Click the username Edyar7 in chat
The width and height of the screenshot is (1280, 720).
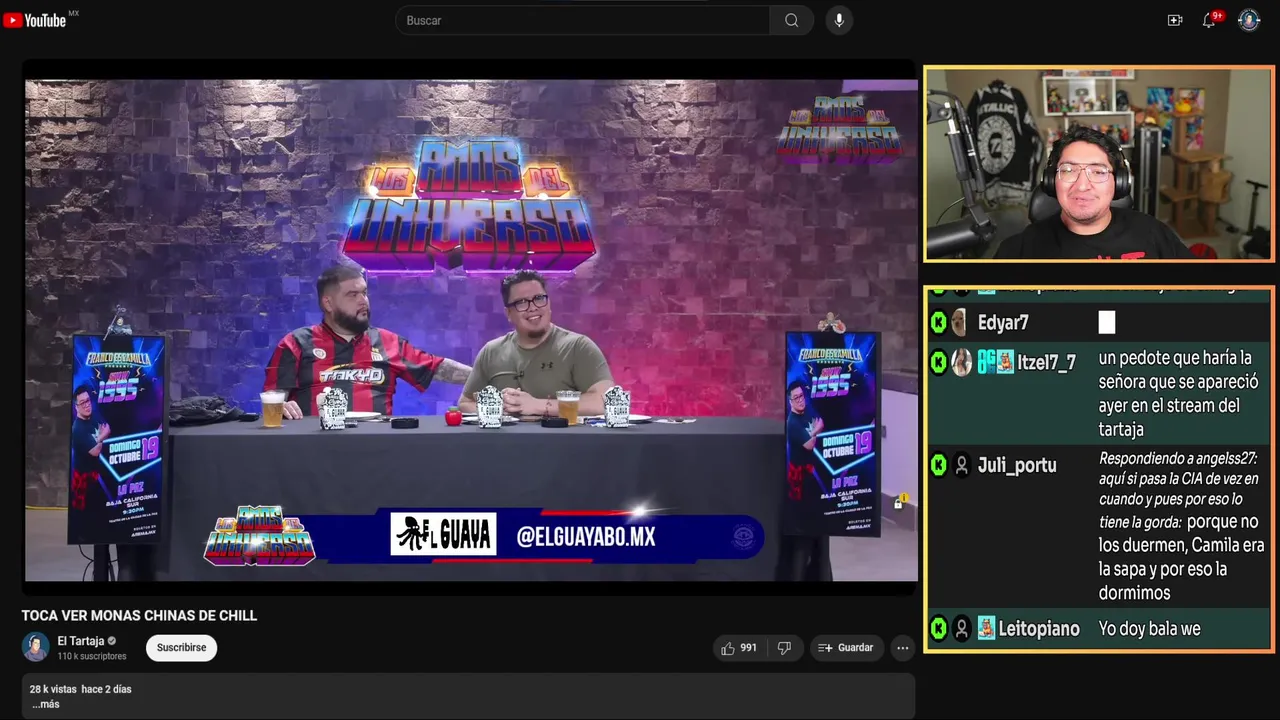coord(1003,322)
